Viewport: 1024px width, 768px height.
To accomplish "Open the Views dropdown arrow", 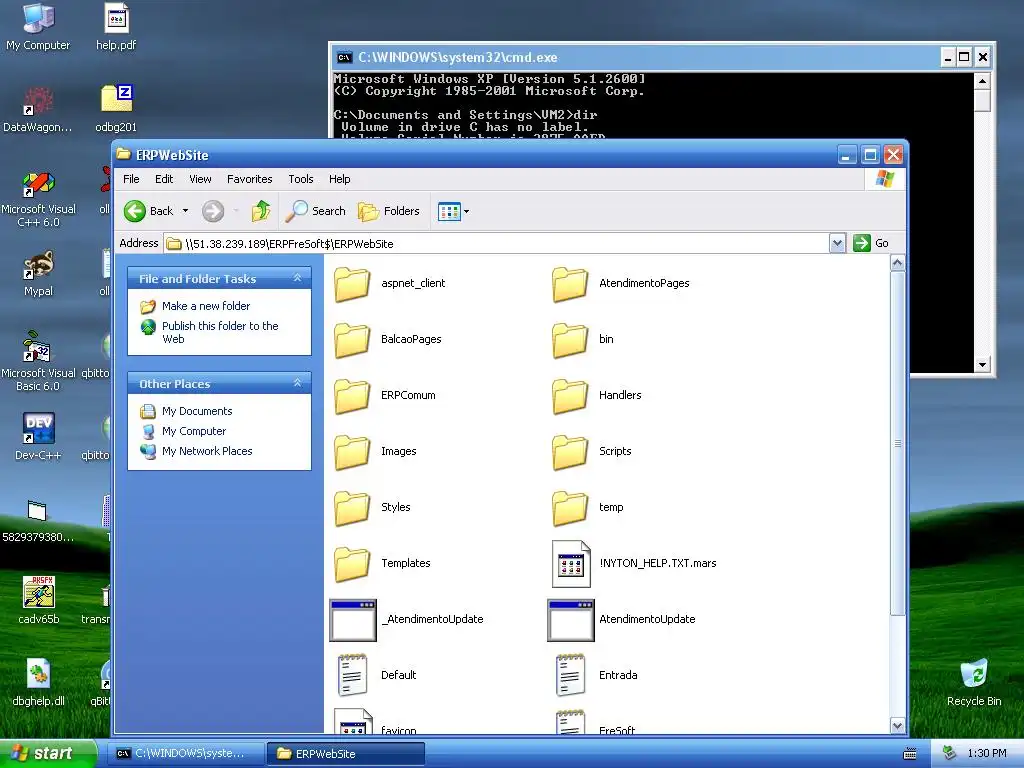I will (x=466, y=212).
